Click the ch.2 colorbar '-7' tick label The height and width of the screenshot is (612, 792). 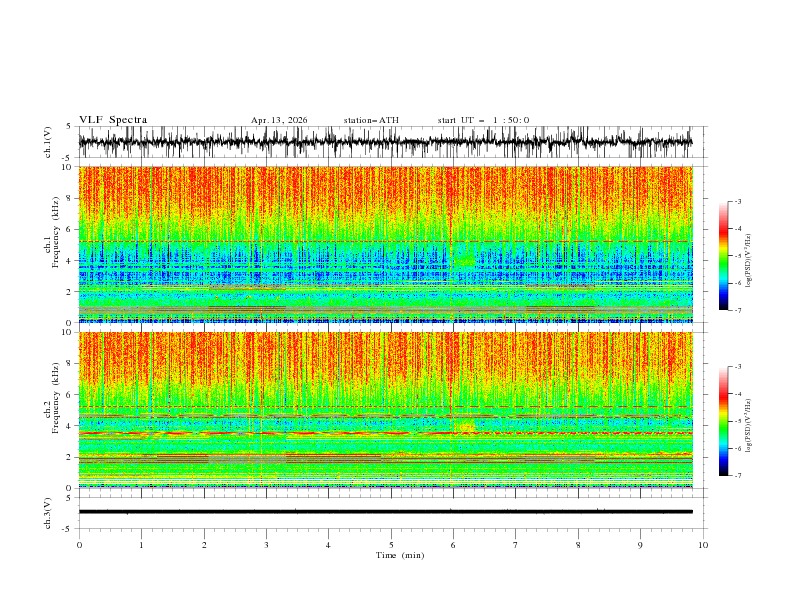(x=738, y=475)
